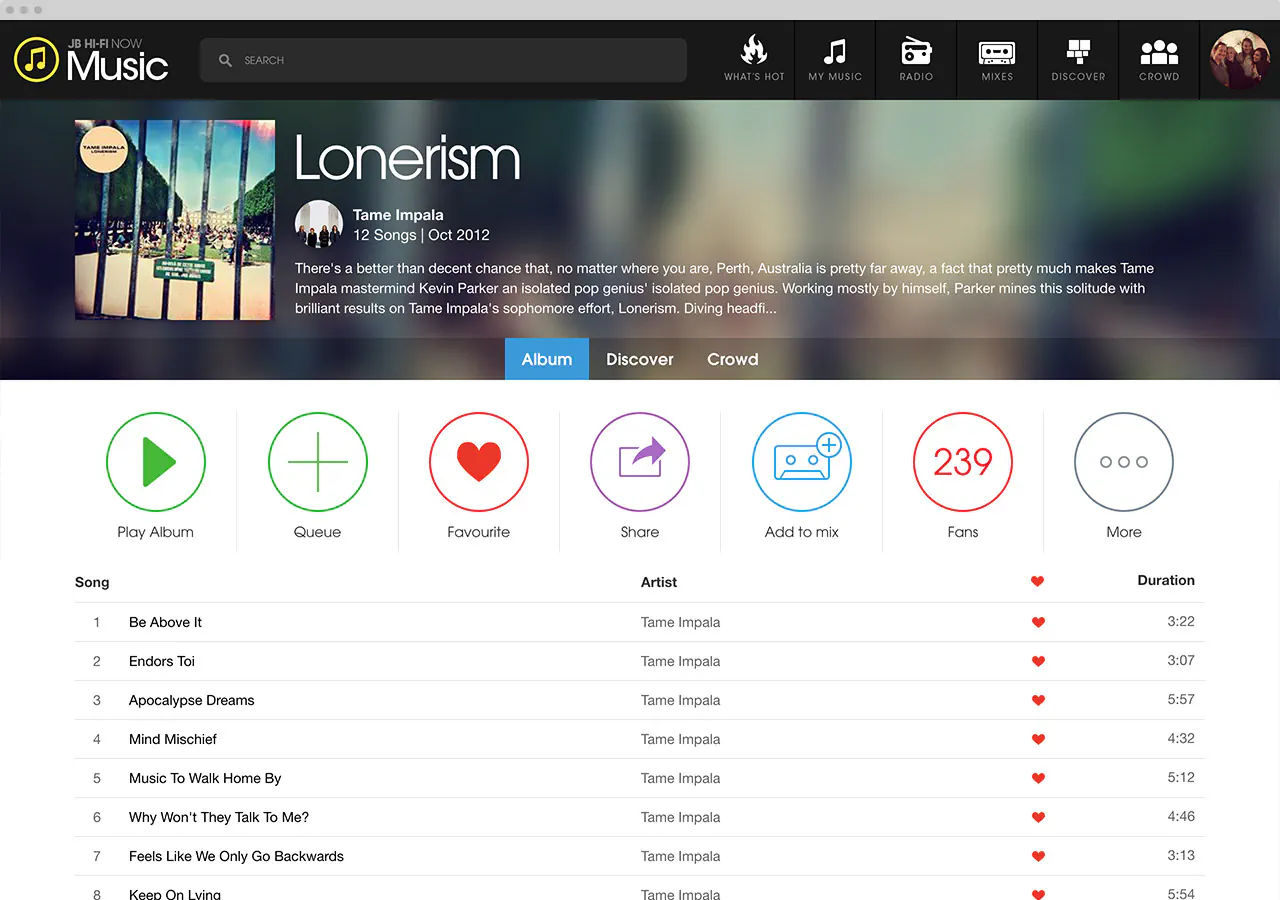View the 239 Fans circle
Screen dimensions: 1280x900
963,462
